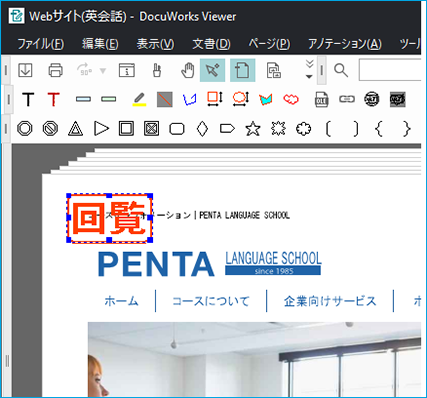This screenshot has width=427, height=398.
Task: Select the starburst shape stamp
Action: click(x=278, y=128)
